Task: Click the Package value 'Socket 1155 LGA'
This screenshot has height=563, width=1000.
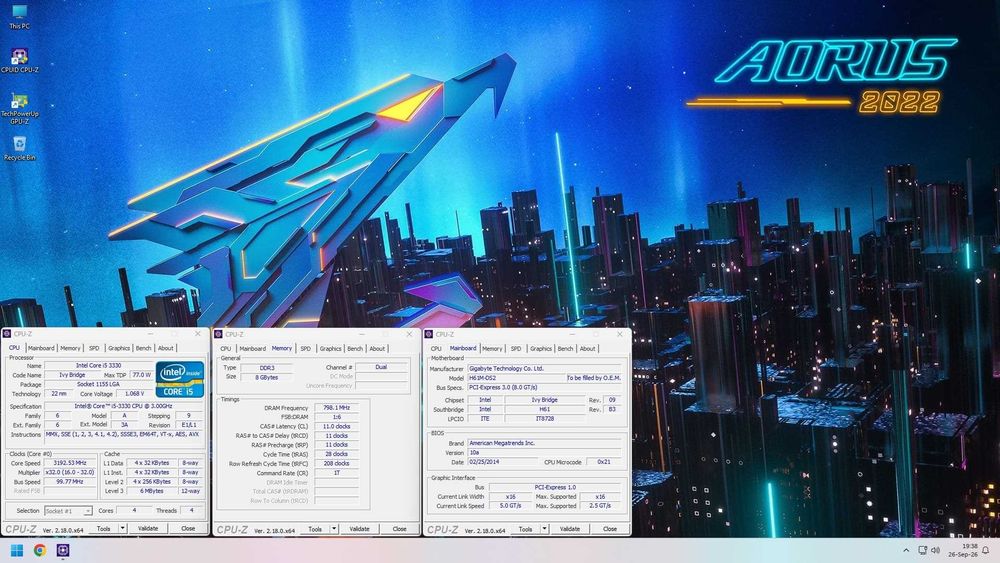Action: coord(99,384)
